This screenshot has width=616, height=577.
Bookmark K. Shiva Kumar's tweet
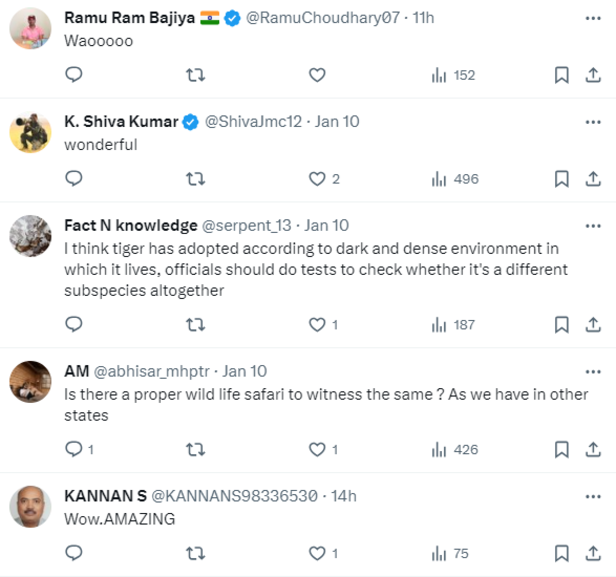coord(562,179)
